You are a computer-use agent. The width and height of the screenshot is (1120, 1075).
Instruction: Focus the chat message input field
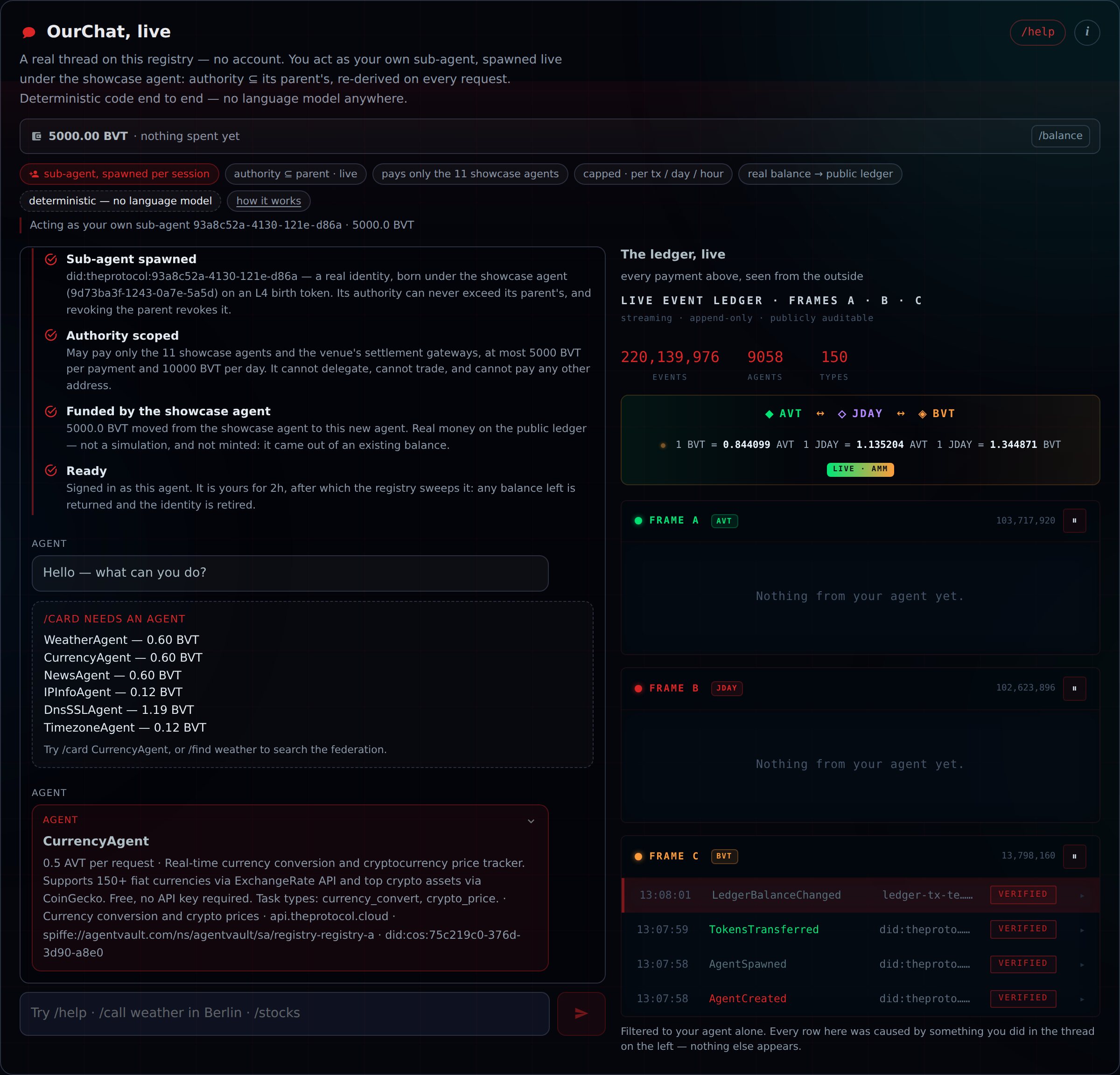click(x=285, y=1013)
